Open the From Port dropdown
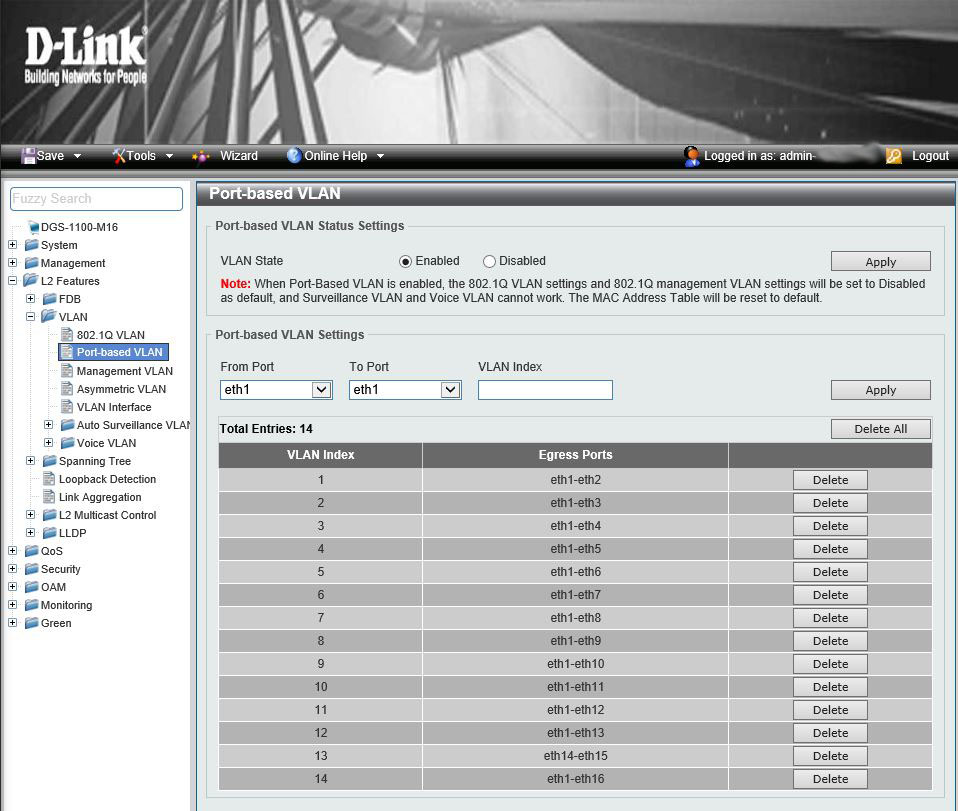This screenshot has height=811, width=958. pyautogui.click(x=276, y=390)
